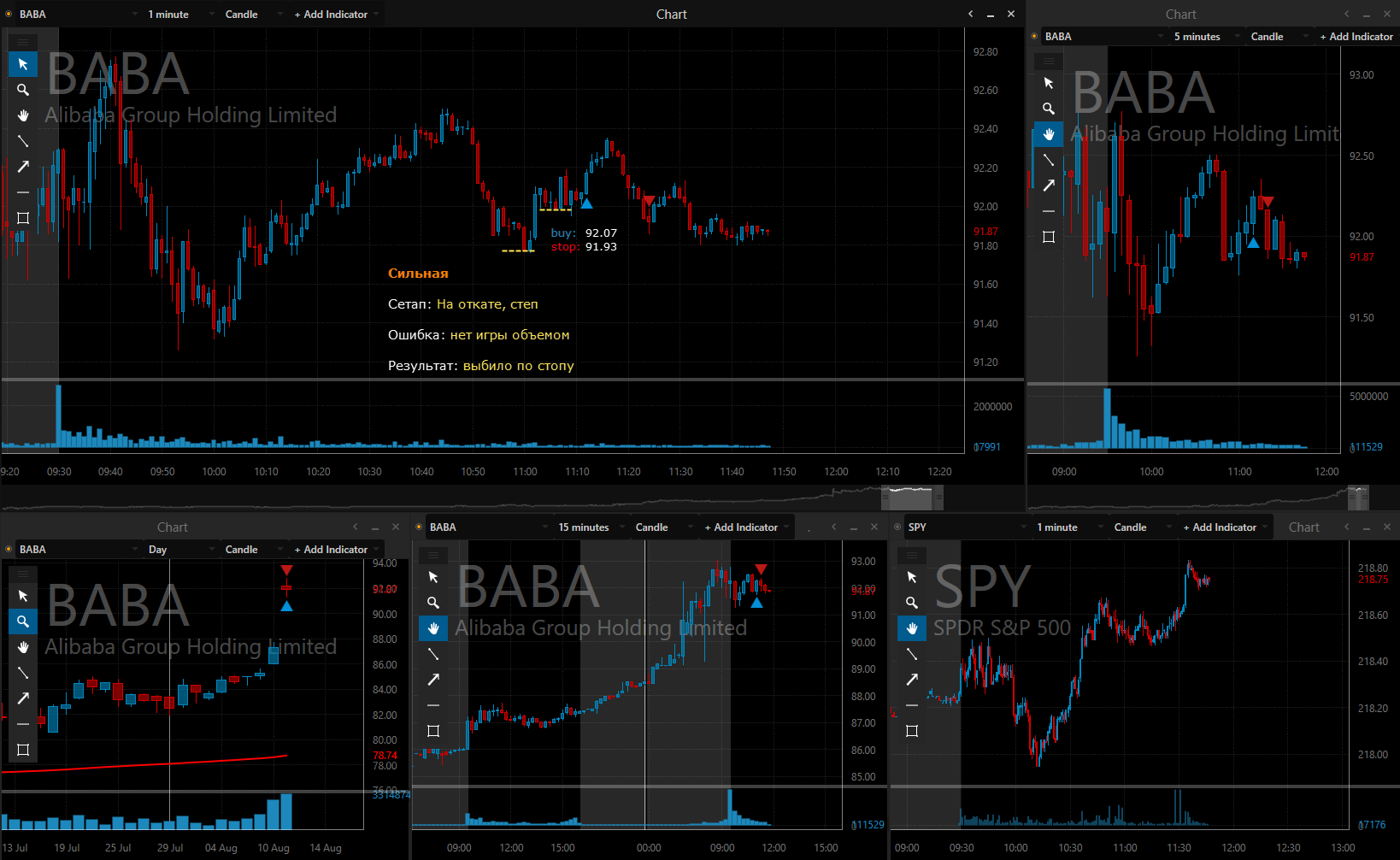Toggle symbol link dot in SPY window
This screenshot has width=1400, height=860.
coord(897,527)
